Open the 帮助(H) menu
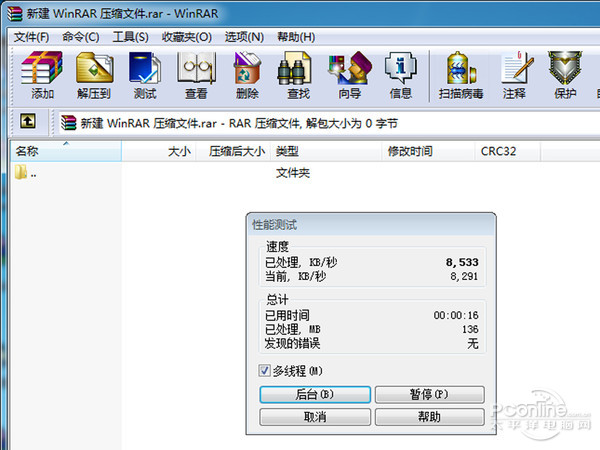Image resolution: width=600 pixels, height=450 pixels. [x=296, y=37]
